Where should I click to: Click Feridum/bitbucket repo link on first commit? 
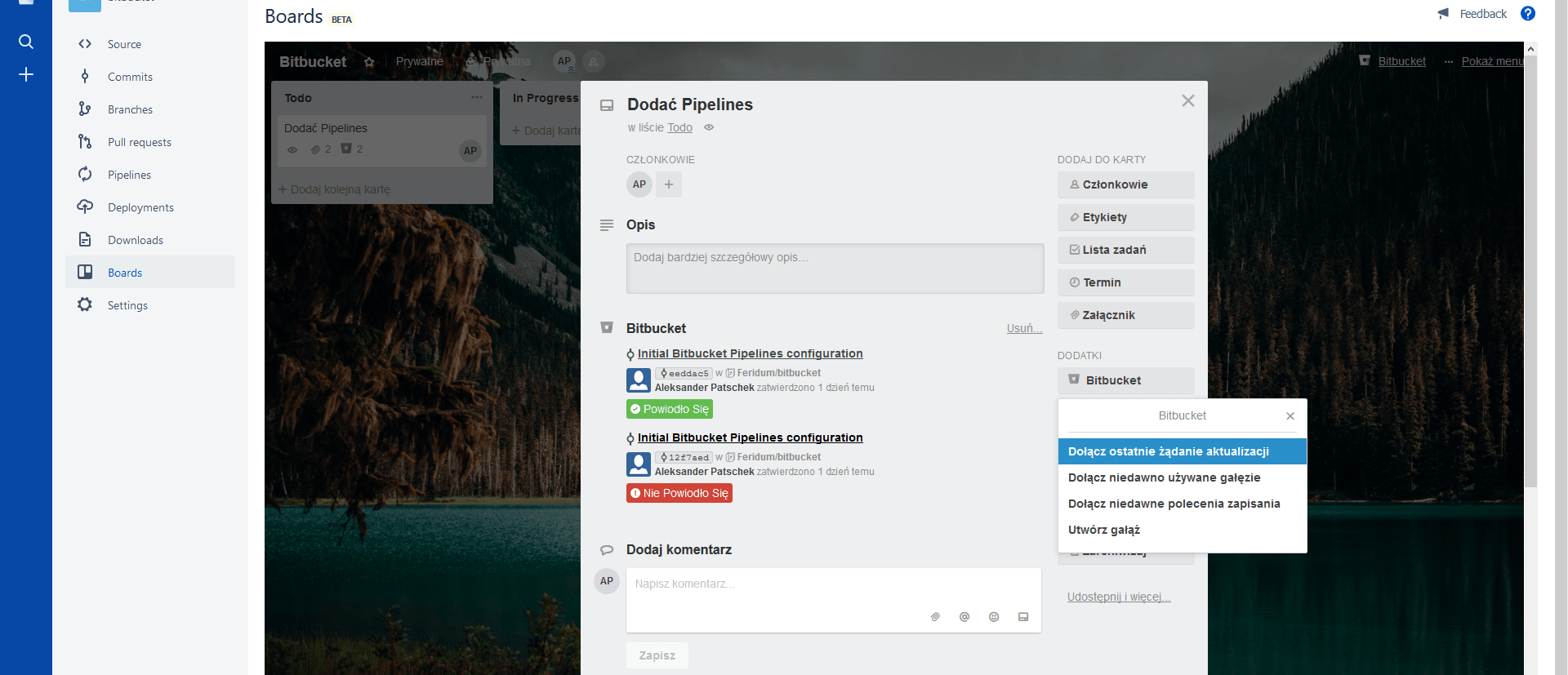[x=779, y=373]
